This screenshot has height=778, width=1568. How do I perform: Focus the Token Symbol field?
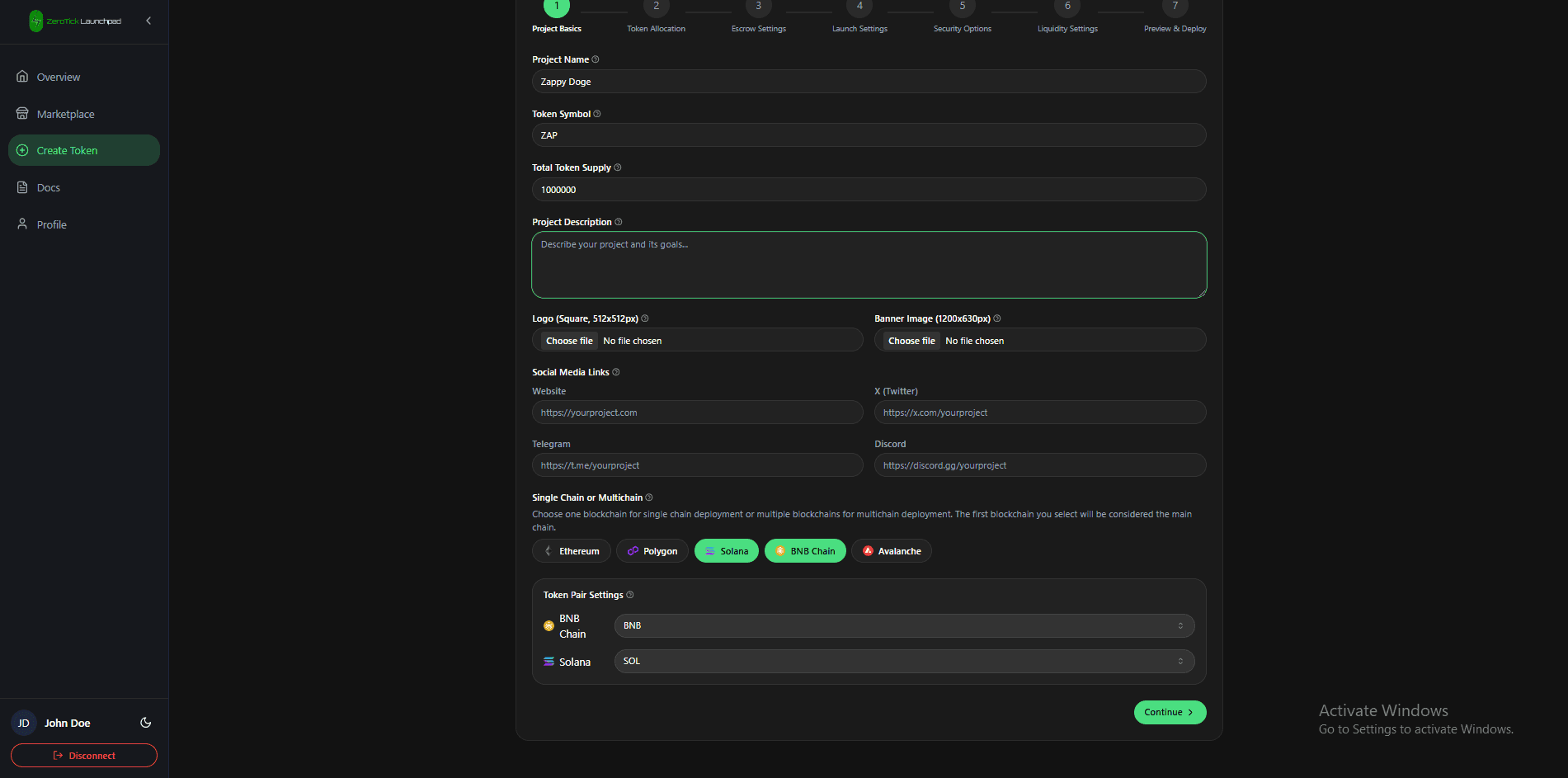click(x=869, y=135)
